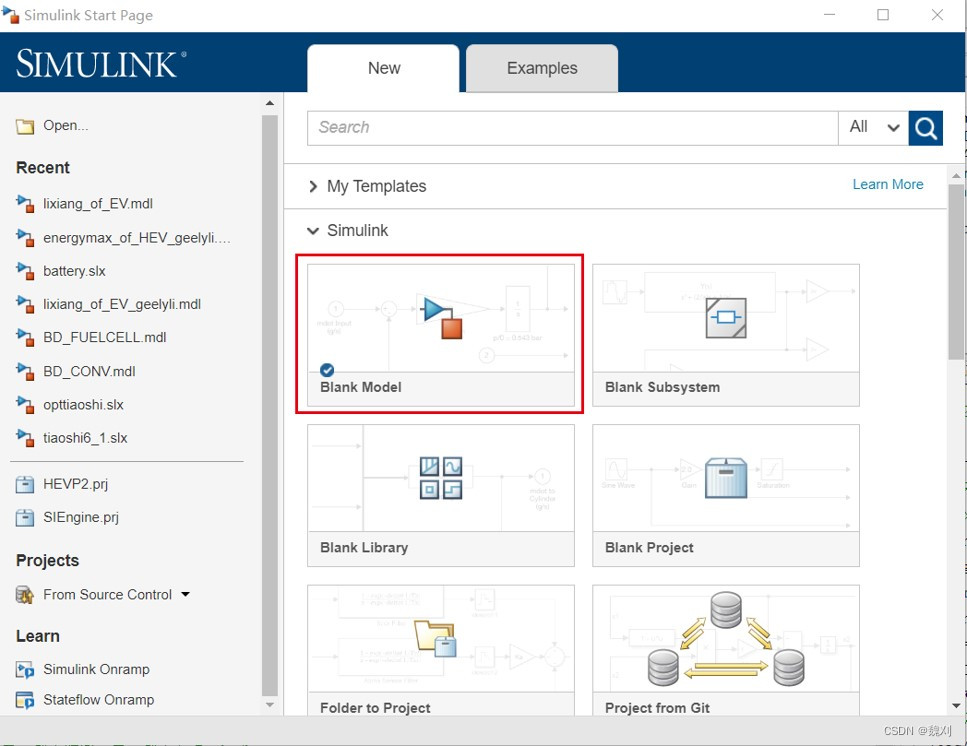Click the Project from Git databases icon
The width and height of the screenshot is (967, 746).
click(726, 639)
